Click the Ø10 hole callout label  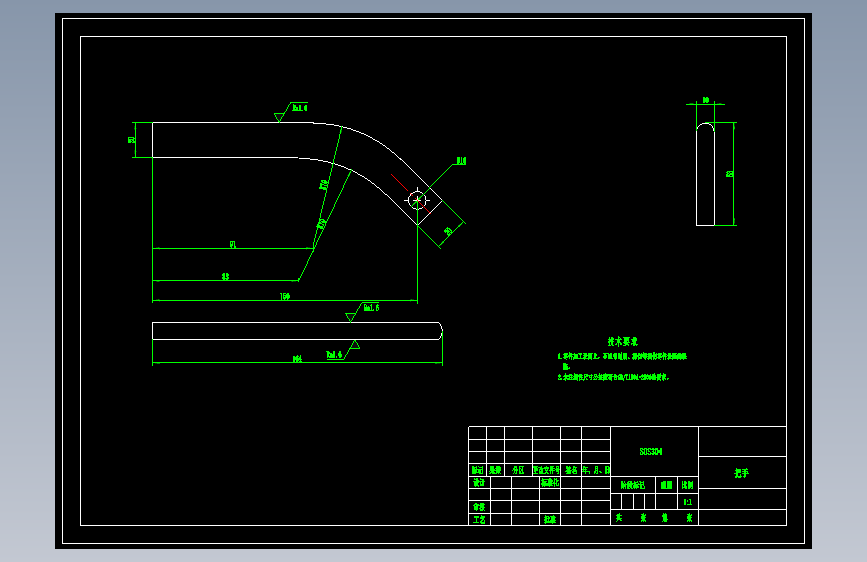pos(461,161)
